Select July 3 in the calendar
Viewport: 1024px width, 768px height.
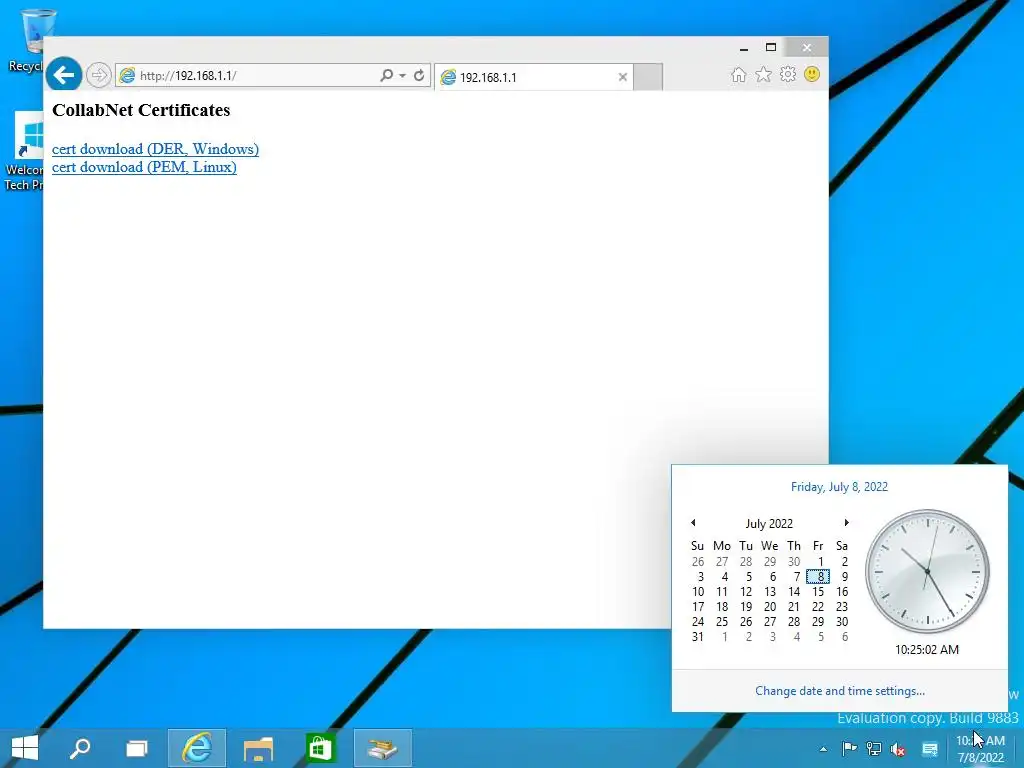[x=700, y=577]
